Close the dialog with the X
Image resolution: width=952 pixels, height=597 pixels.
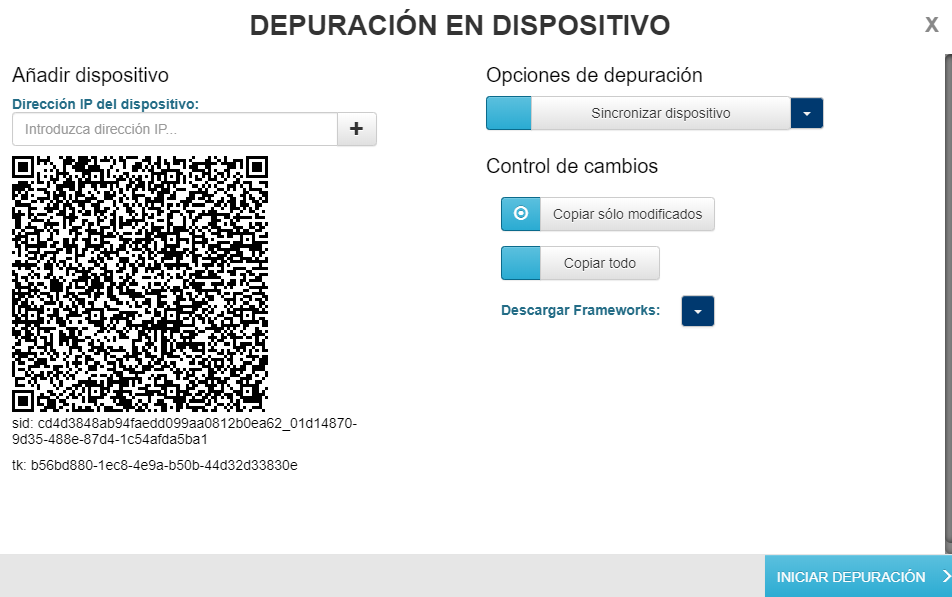click(x=931, y=25)
